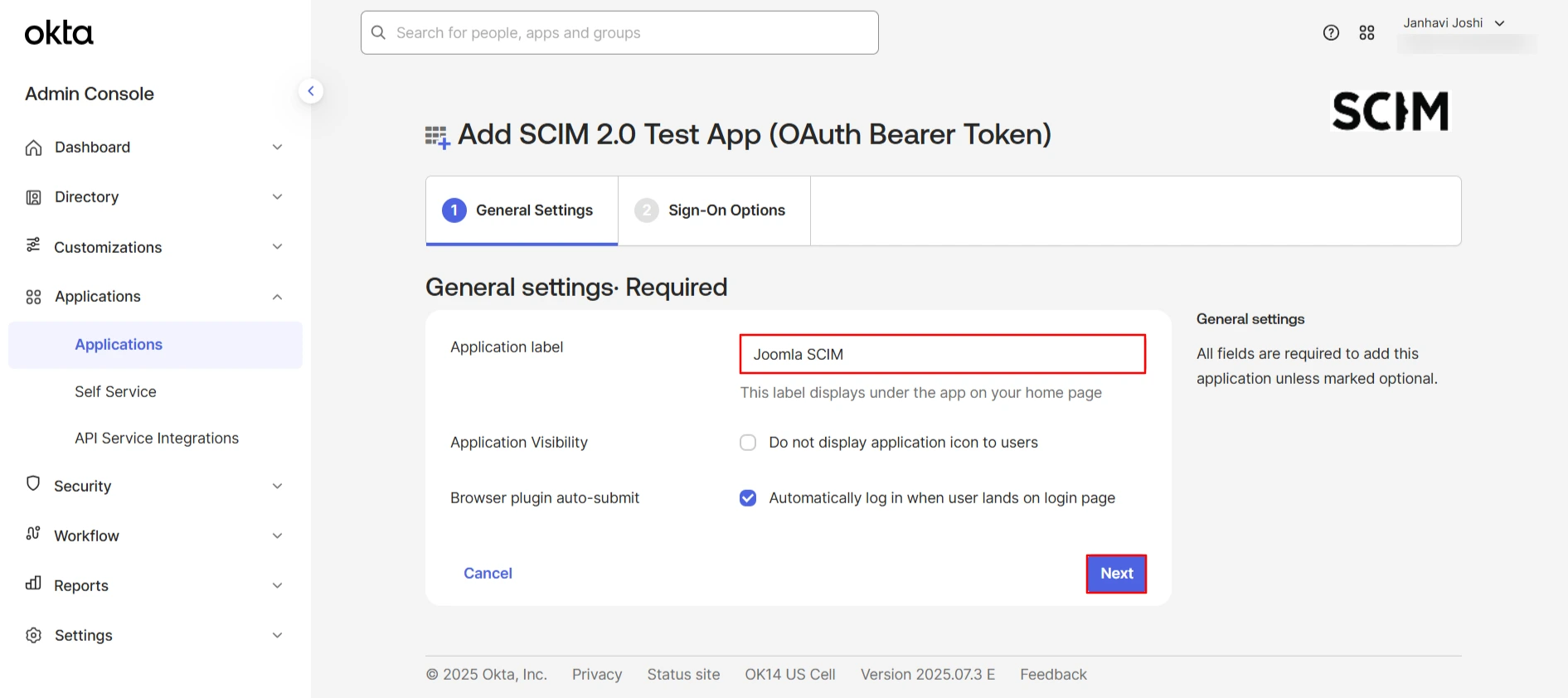The height and width of the screenshot is (698, 1568).
Task: Click the Security sidebar label
Action: 82,486
